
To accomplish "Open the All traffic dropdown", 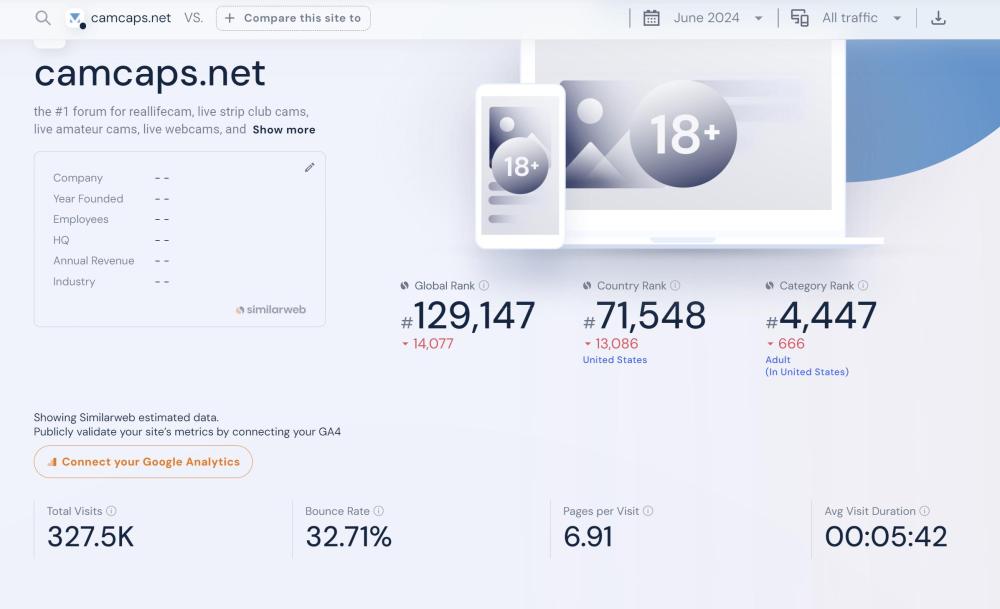I will click(x=861, y=18).
